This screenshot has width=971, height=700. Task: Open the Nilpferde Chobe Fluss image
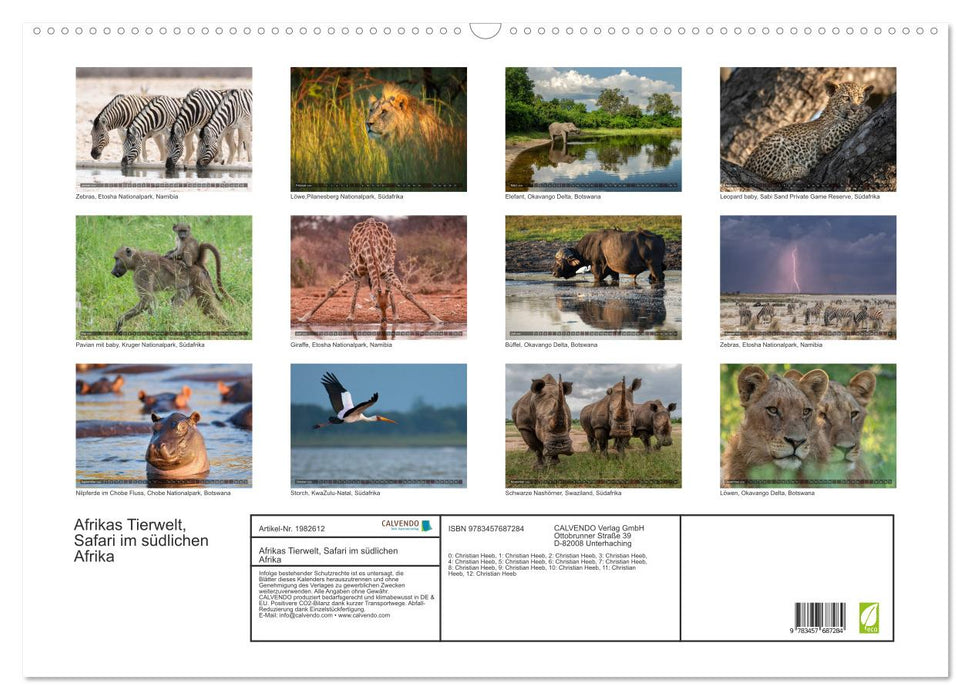tap(164, 425)
